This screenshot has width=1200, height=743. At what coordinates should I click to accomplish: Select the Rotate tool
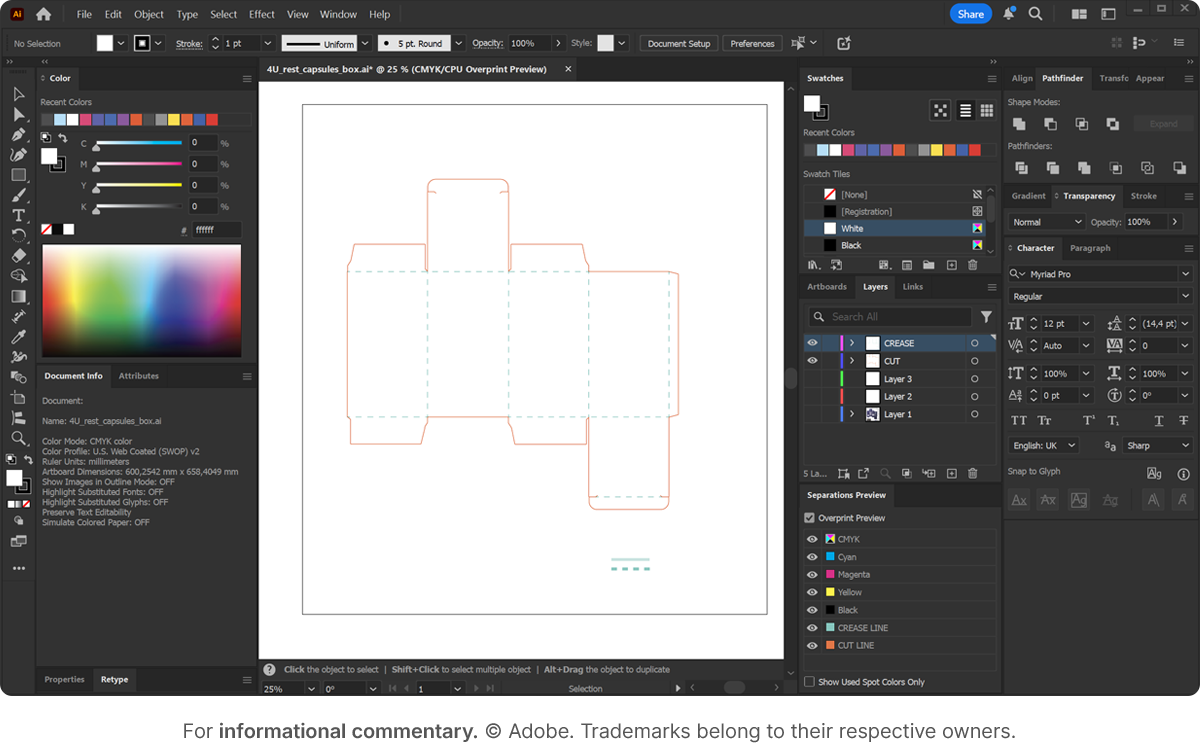click(x=18, y=235)
